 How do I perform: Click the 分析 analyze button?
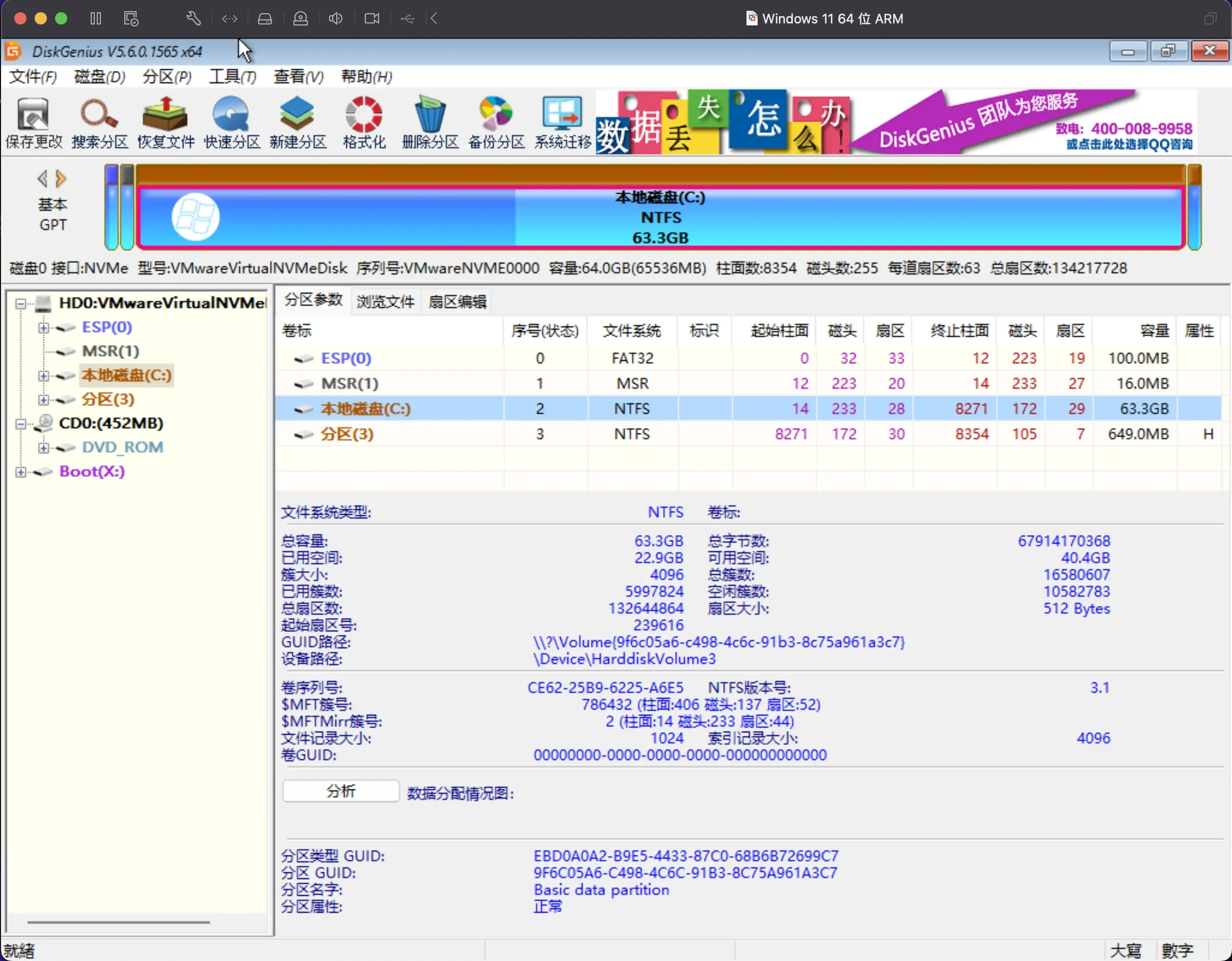point(340,791)
